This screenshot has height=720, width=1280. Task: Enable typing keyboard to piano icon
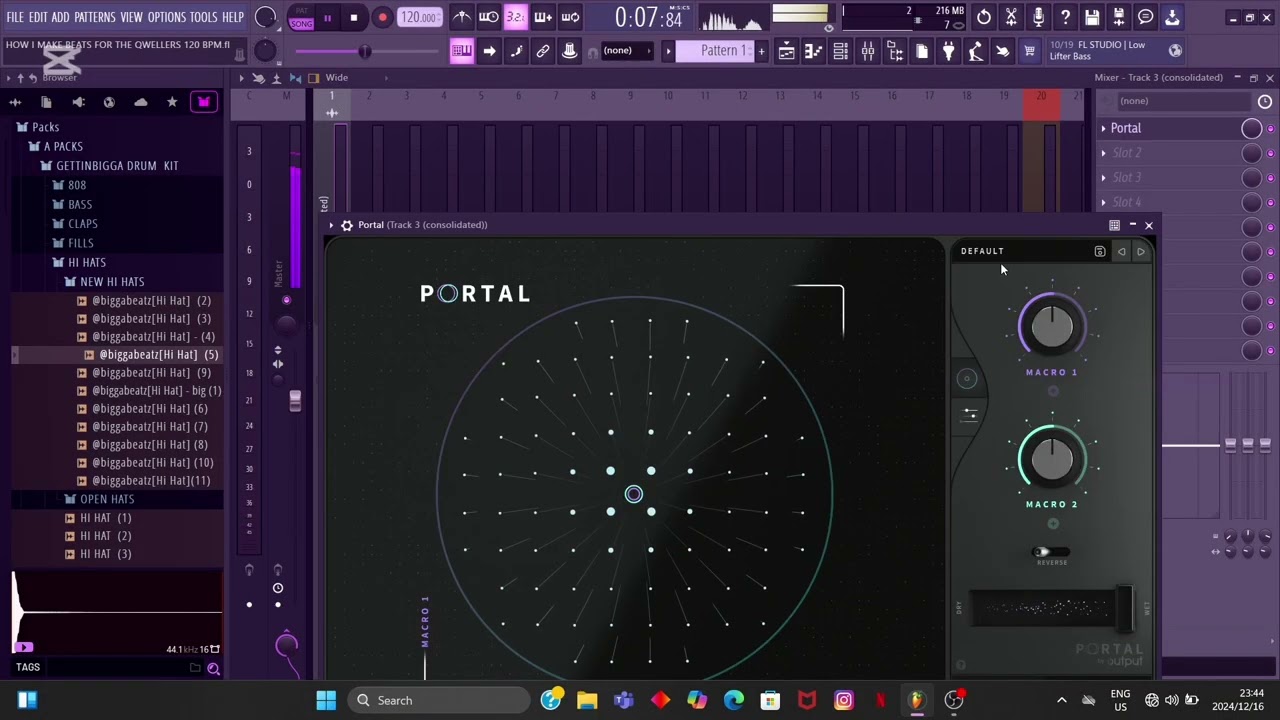pyautogui.click(x=462, y=52)
